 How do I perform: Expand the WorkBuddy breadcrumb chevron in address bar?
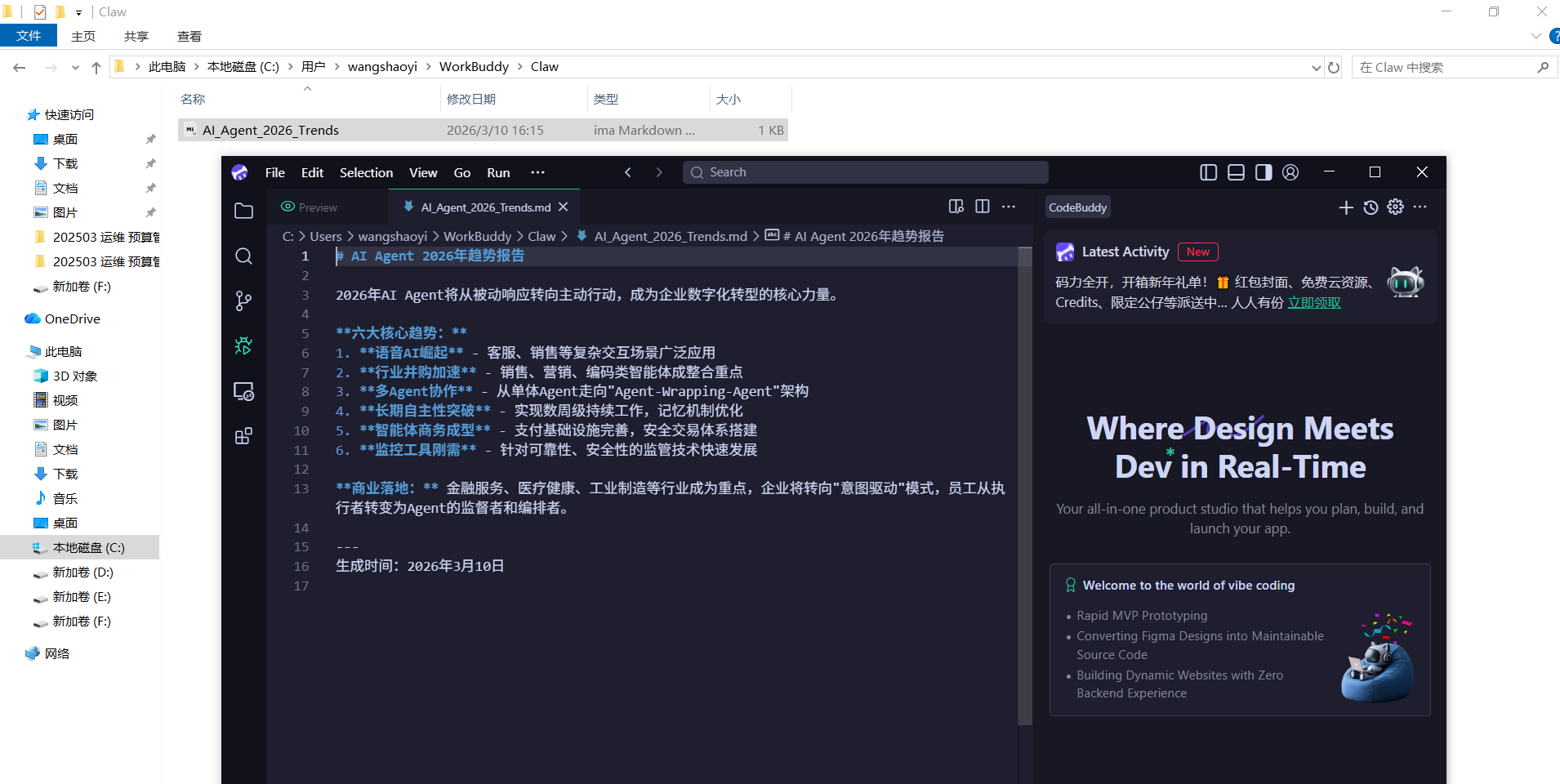point(519,67)
